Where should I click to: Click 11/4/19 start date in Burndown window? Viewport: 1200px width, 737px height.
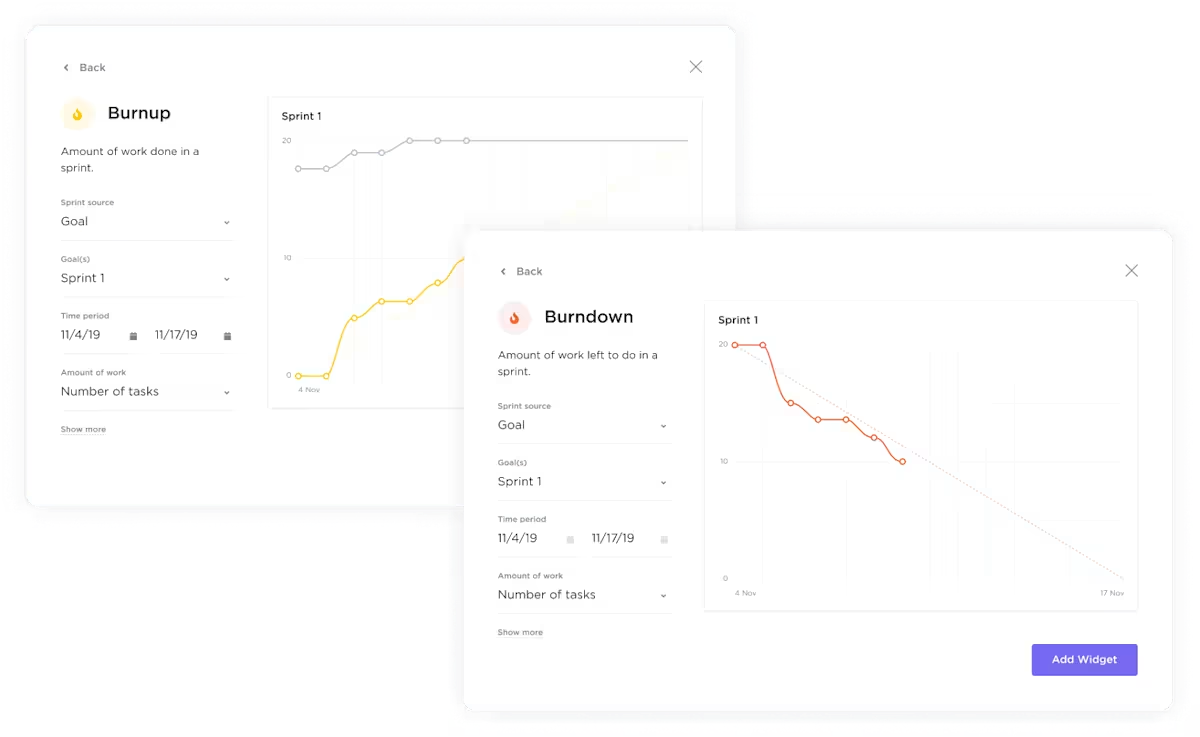click(x=518, y=538)
